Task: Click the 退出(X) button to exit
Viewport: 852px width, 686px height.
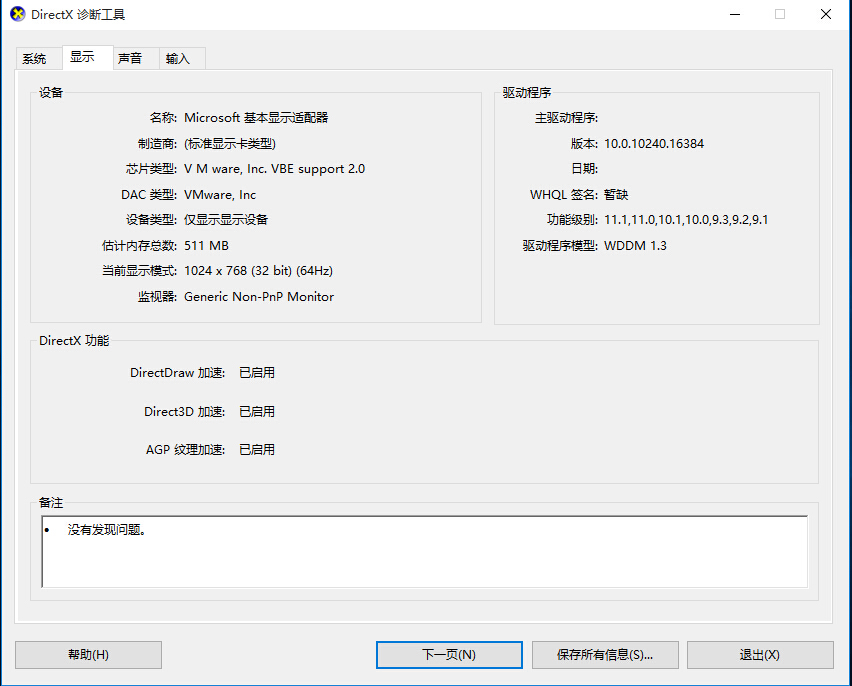Action: point(761,655)
